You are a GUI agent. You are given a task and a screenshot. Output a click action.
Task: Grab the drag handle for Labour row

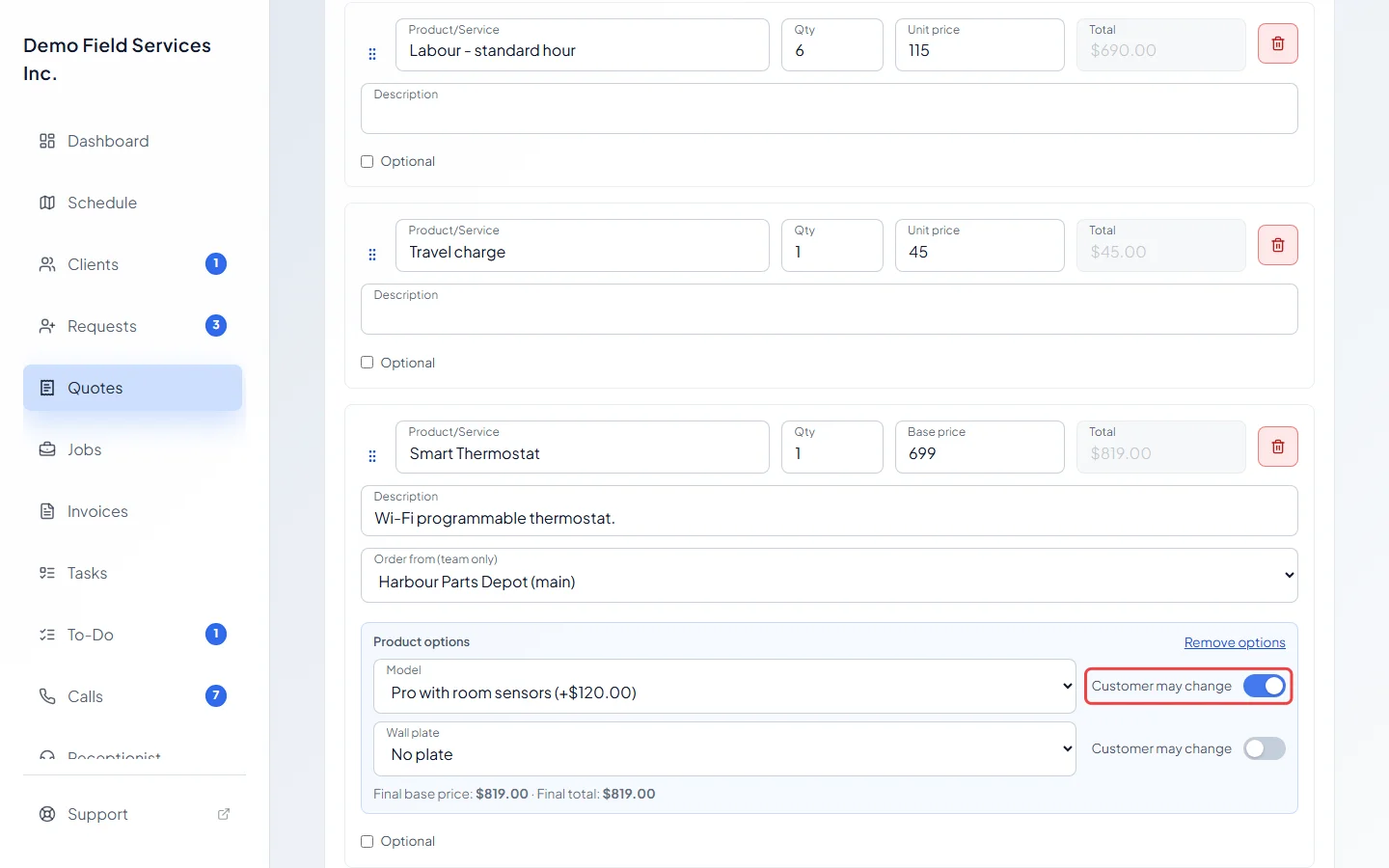[372, 54]
